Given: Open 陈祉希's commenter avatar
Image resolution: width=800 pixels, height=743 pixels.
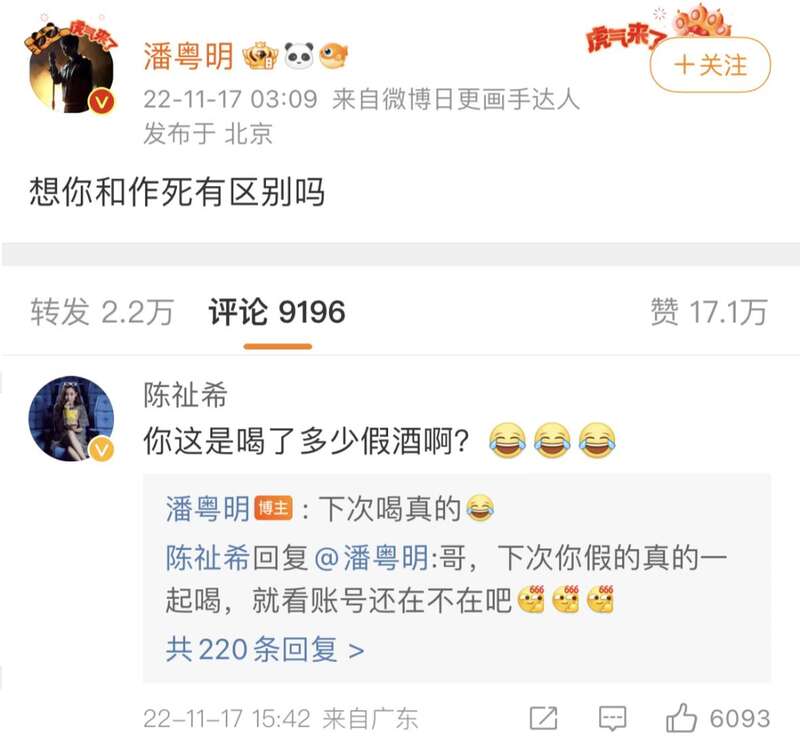Looking at the screenshot, I should [71, 419].
